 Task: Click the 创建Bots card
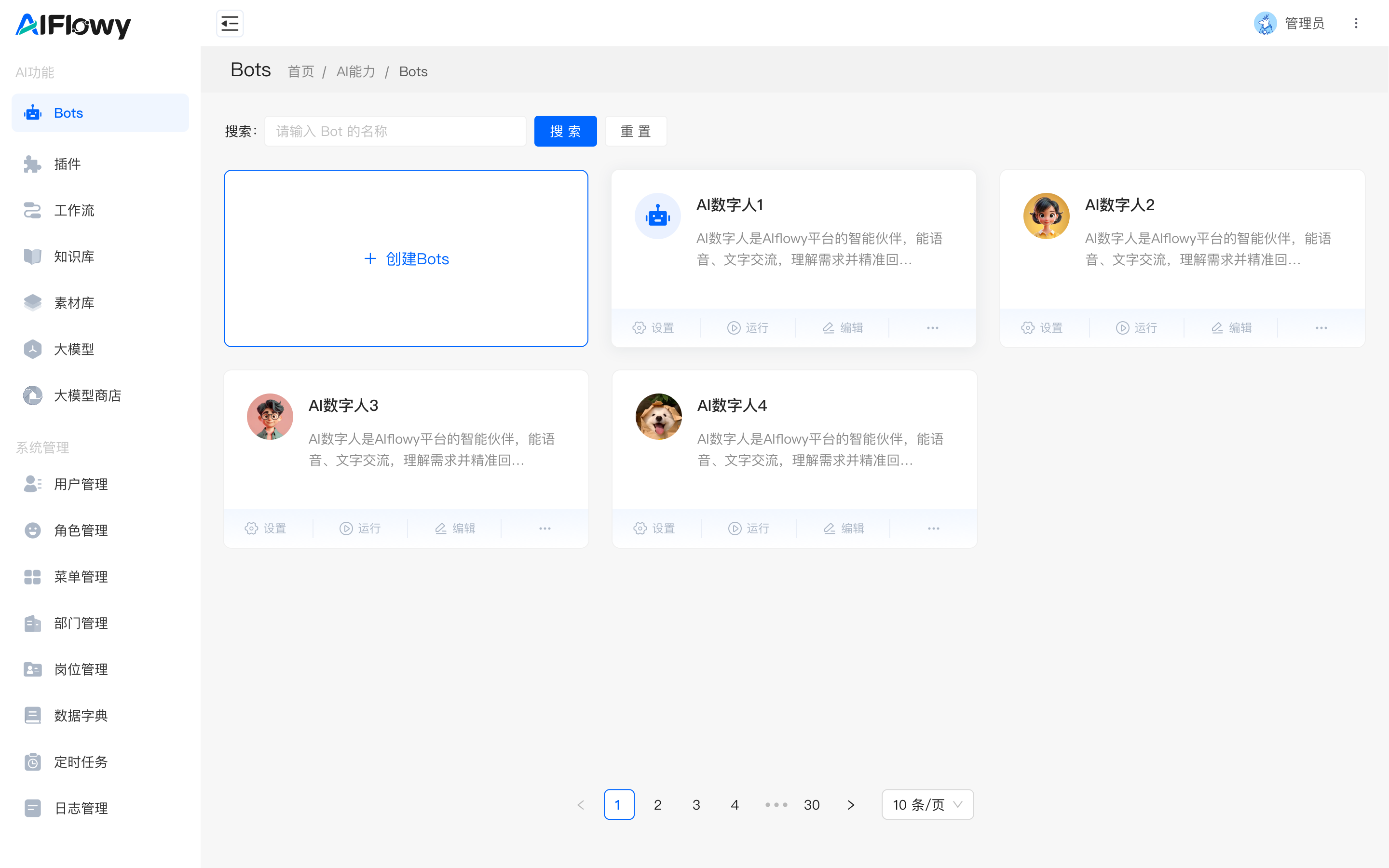(x=406, y=258)
